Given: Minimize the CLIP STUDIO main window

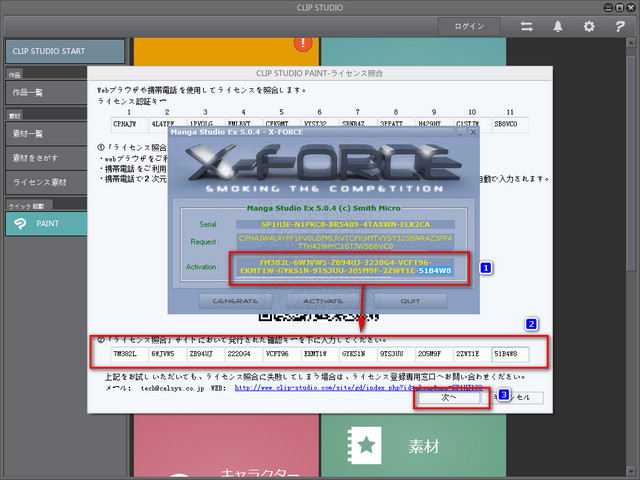Looking at the screenshot, I should (609, 7).
